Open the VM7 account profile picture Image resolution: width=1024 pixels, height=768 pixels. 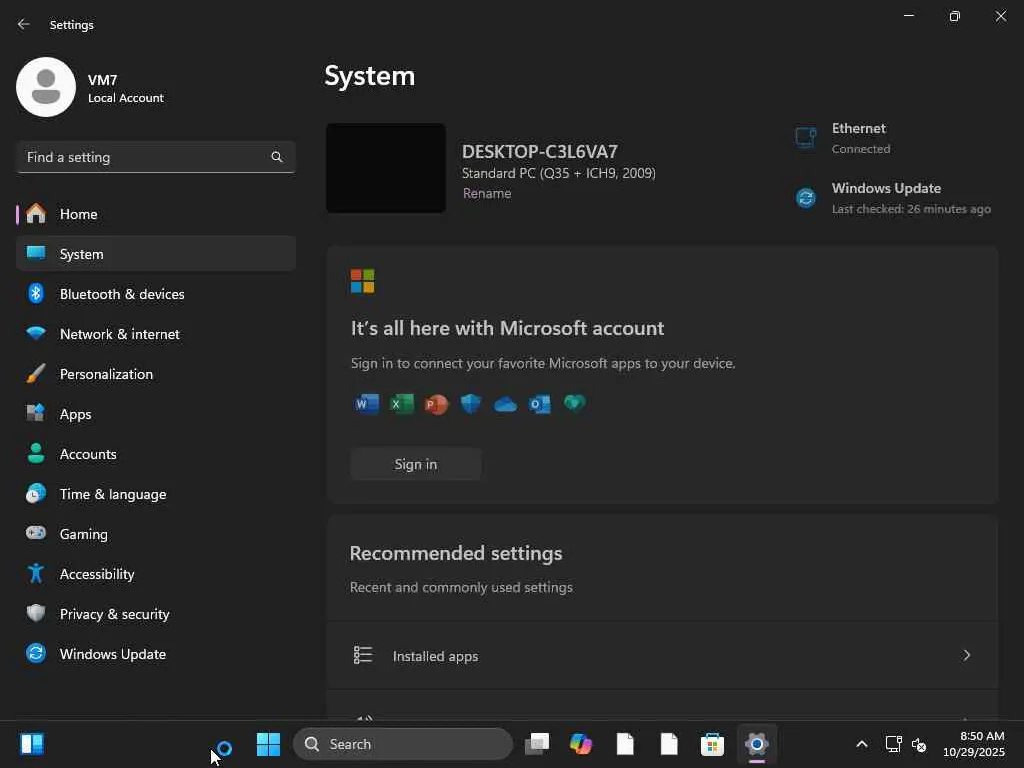pos(46,87)
